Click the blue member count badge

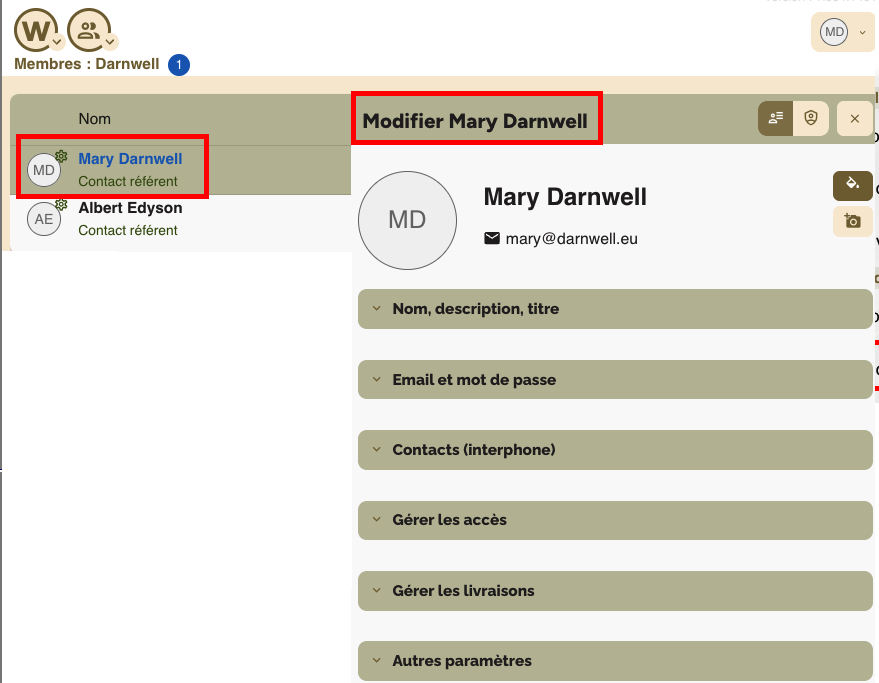(179, 65)
